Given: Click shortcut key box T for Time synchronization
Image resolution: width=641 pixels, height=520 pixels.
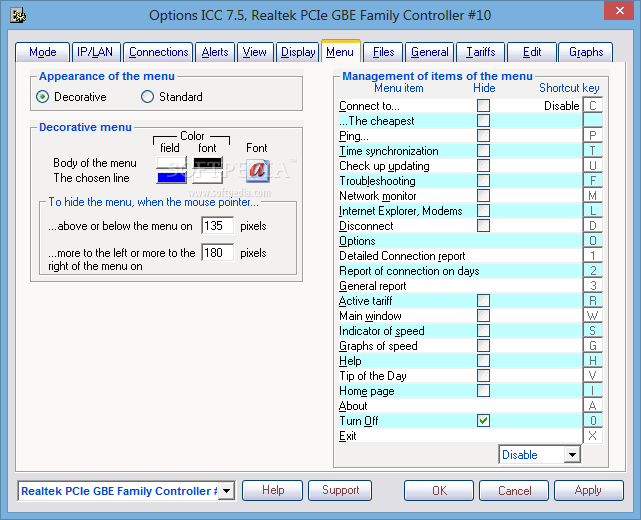Looking at the screenshot, I should [x=592, y=150].
